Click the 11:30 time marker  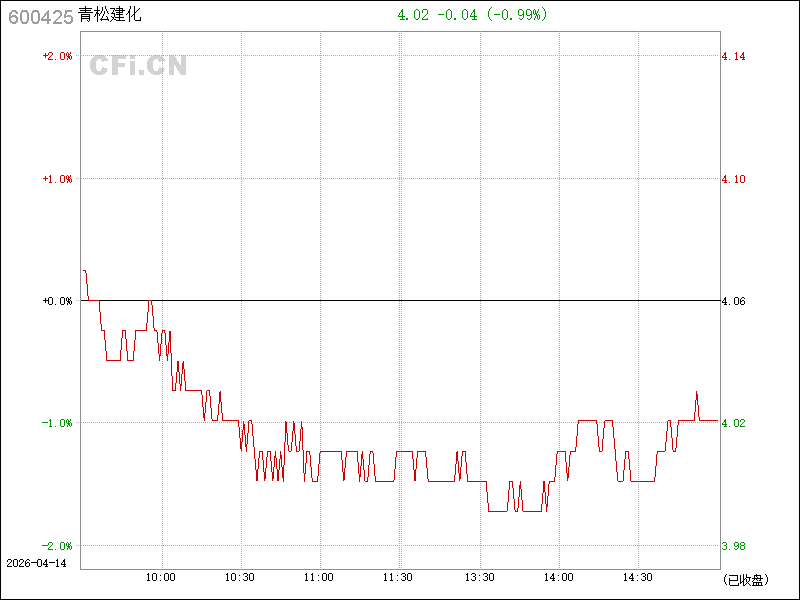399,578
